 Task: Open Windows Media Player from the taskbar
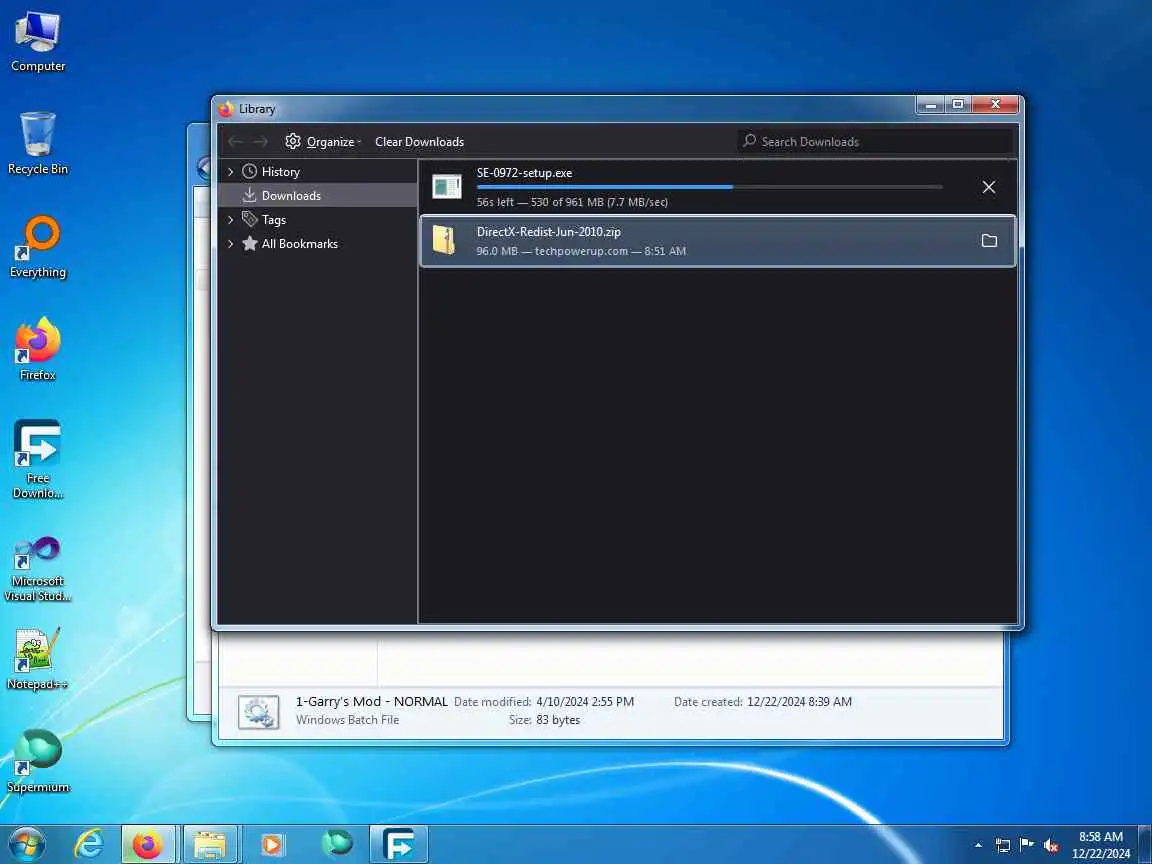pyautogui.click(x=272, y=844)
